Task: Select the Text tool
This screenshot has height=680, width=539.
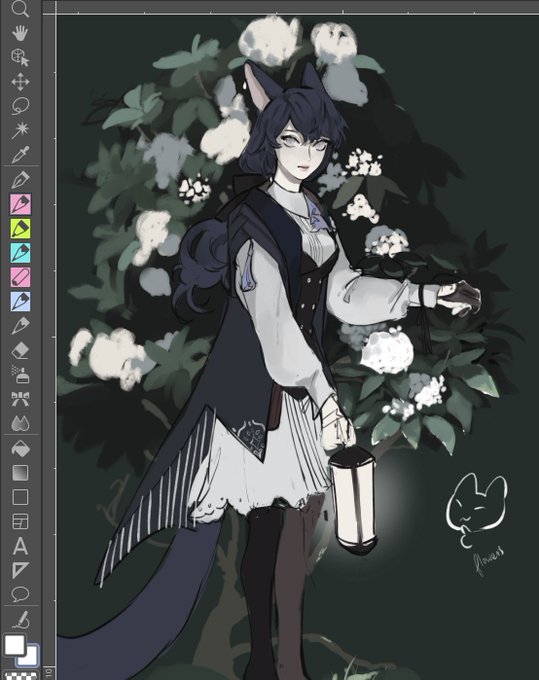Action: coord(20,546)
